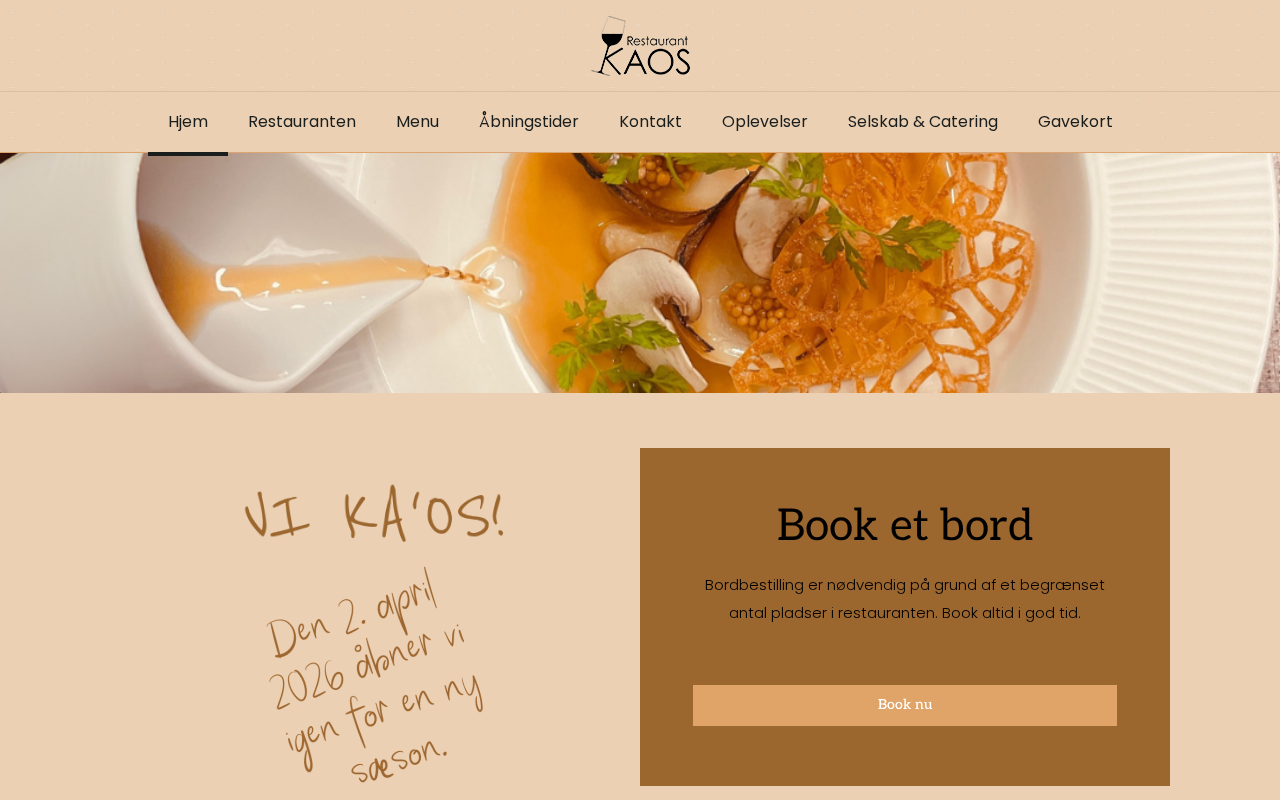The height and width of the screenshot is (800, 1280).
Task: Open the Hjem menu item
Action: pos(188,122)
